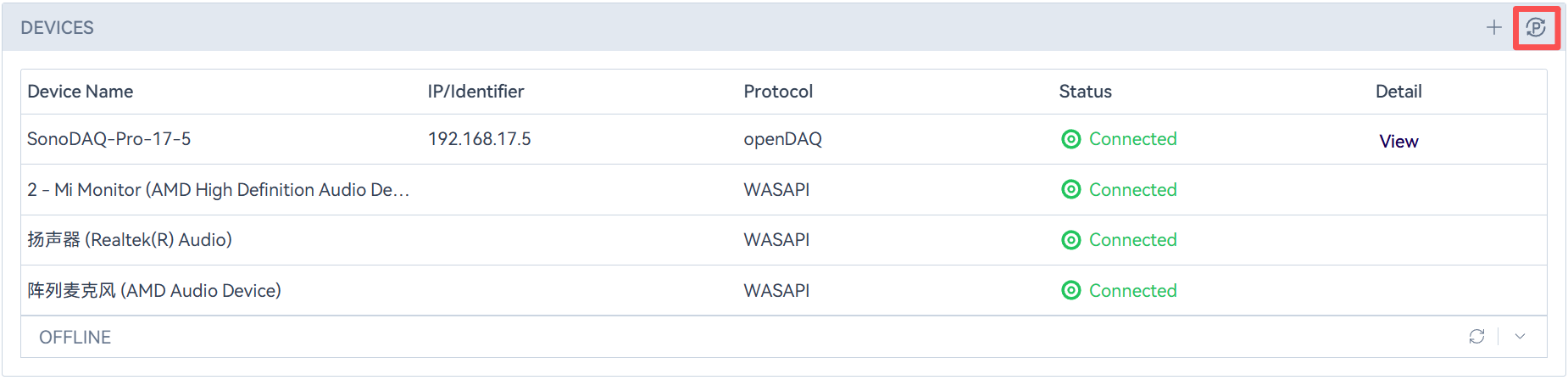Screen dimensions: 1568x380
Task: Click the OFFLINE section label
Action: (x=75, y=338)
